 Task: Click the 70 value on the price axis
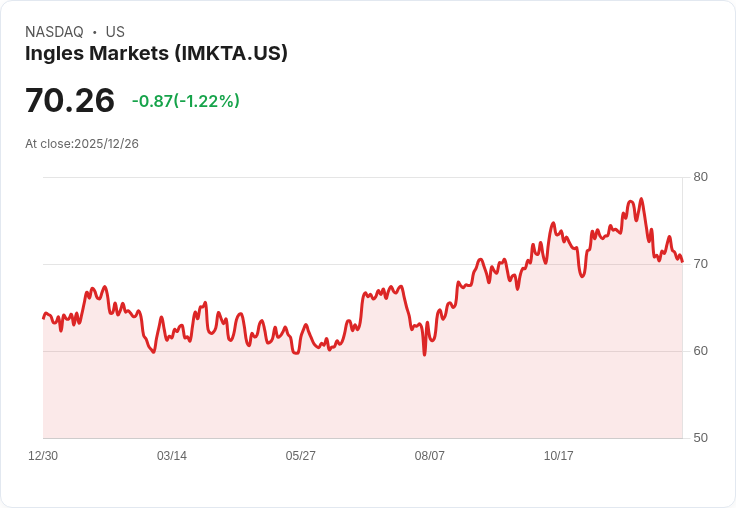[x=700, y=264]
